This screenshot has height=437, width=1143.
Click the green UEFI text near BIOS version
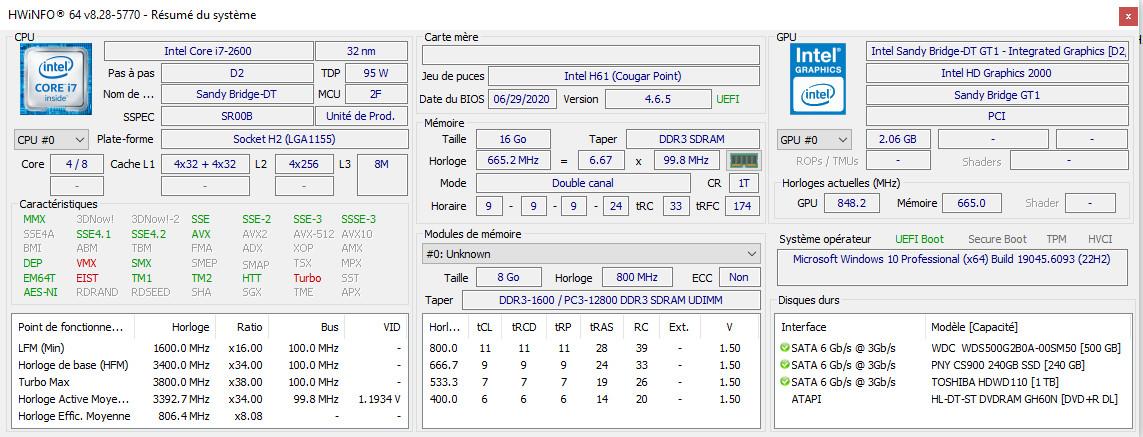727,98
